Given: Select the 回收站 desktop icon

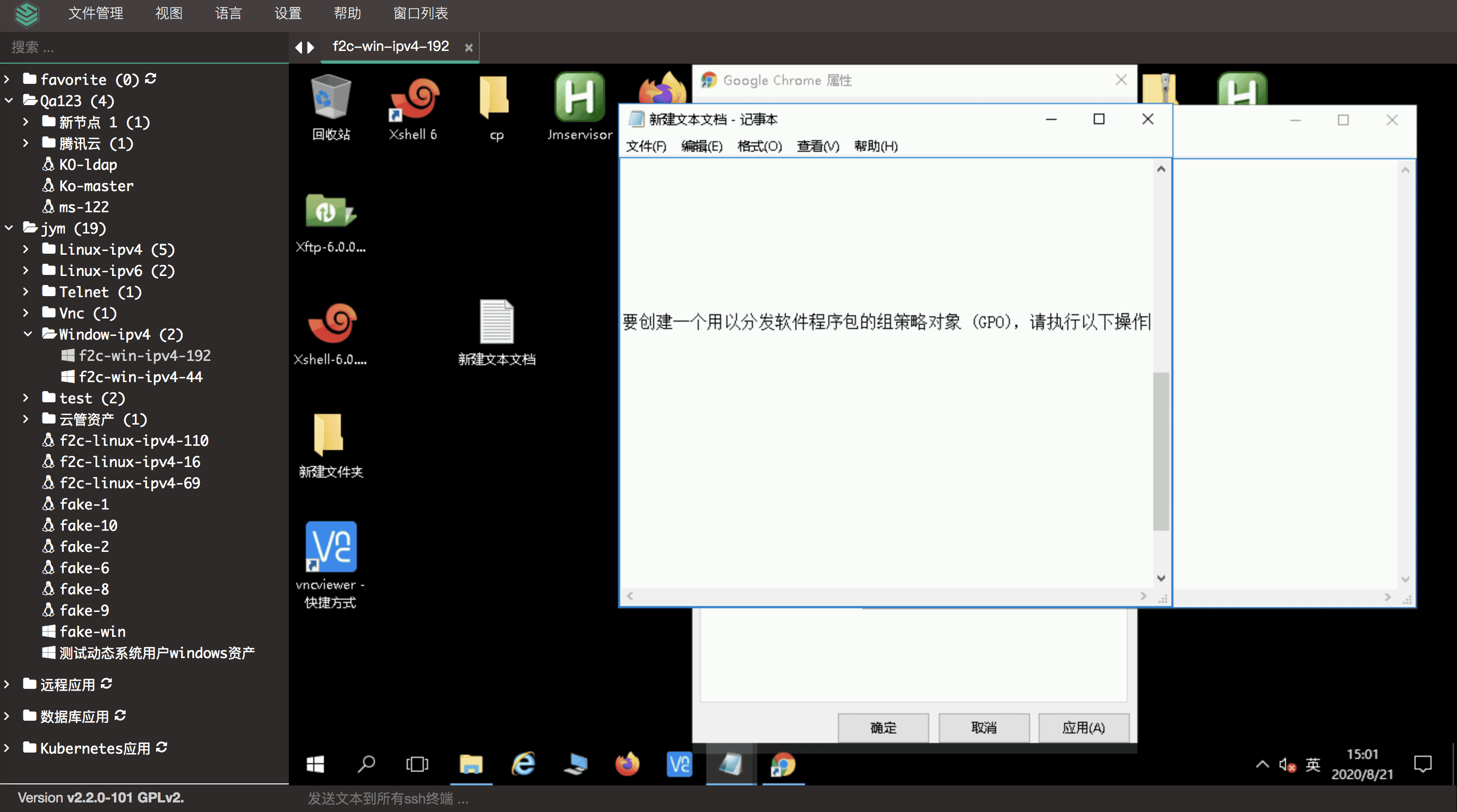Looking at the screenshot, I should pyautogui.click(x=331, y=107).
